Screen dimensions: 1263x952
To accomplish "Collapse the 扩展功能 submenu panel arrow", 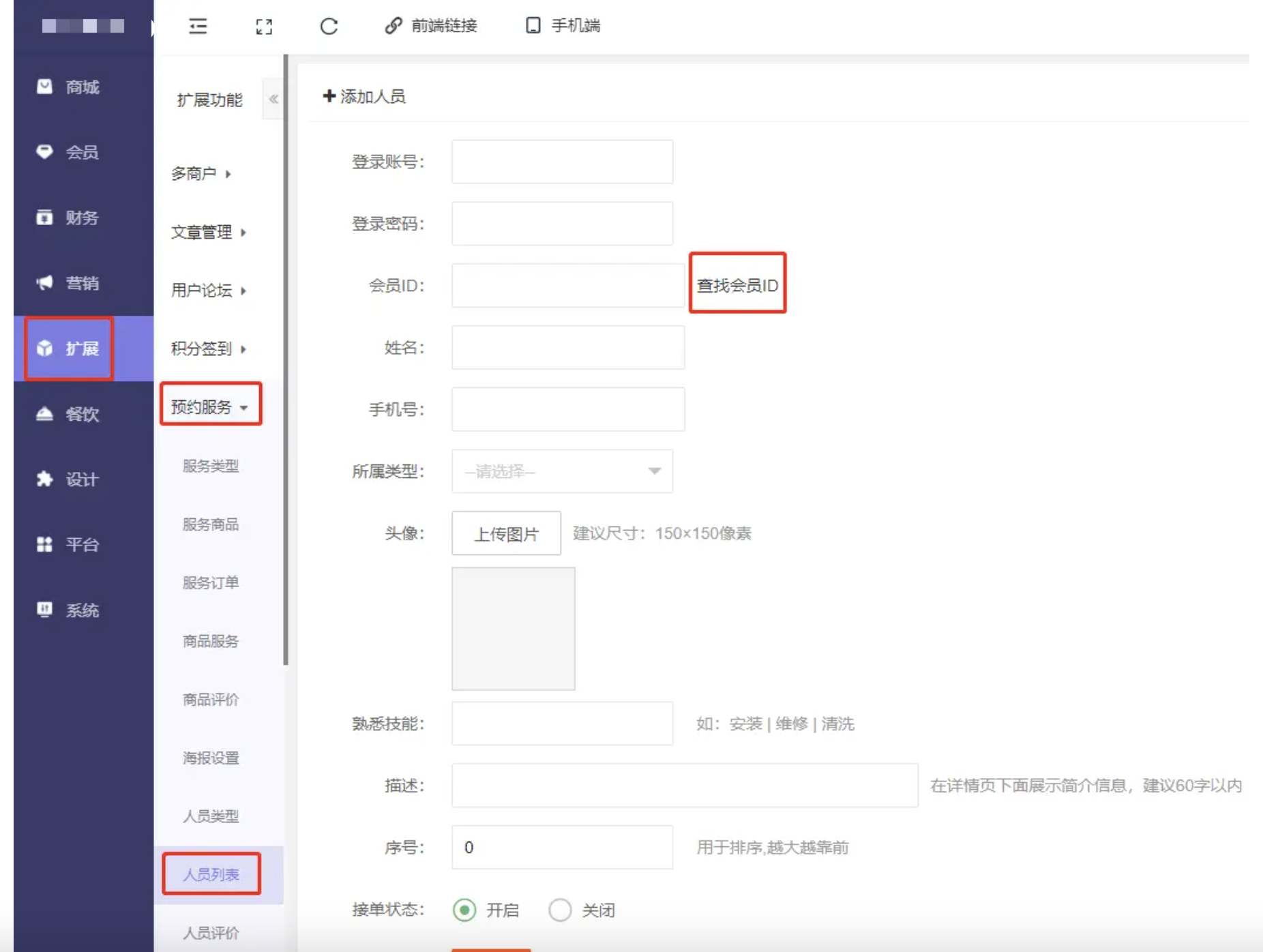I will (x=273, y=100).
